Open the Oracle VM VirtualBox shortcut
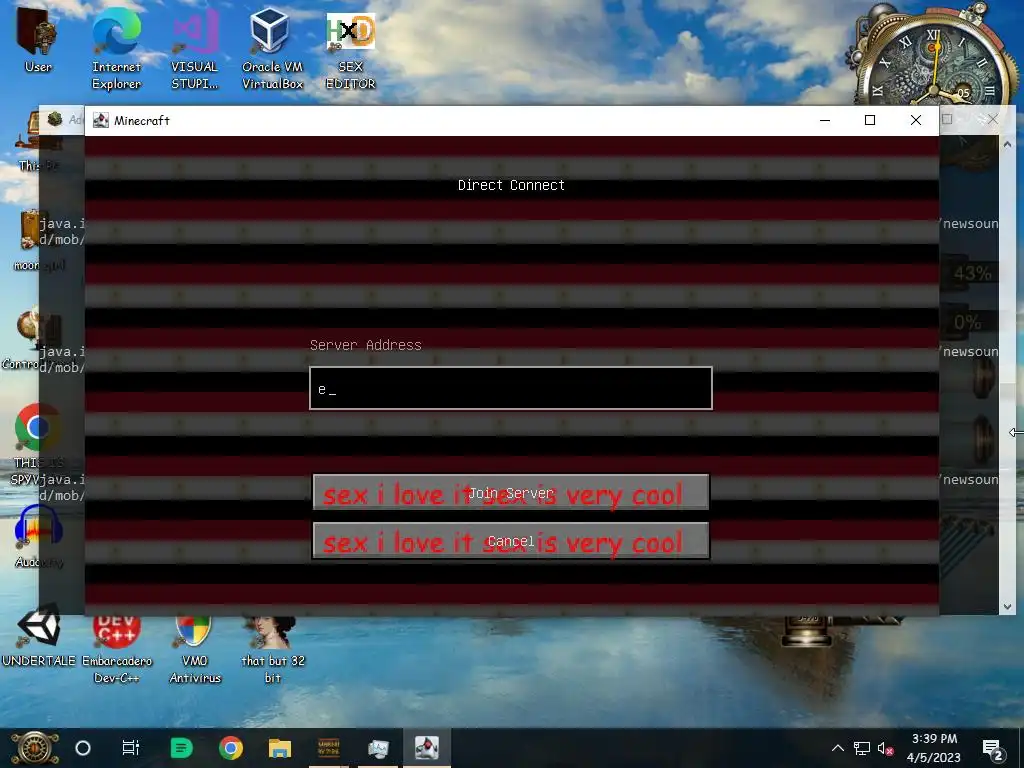 click(x=272, y=47)
